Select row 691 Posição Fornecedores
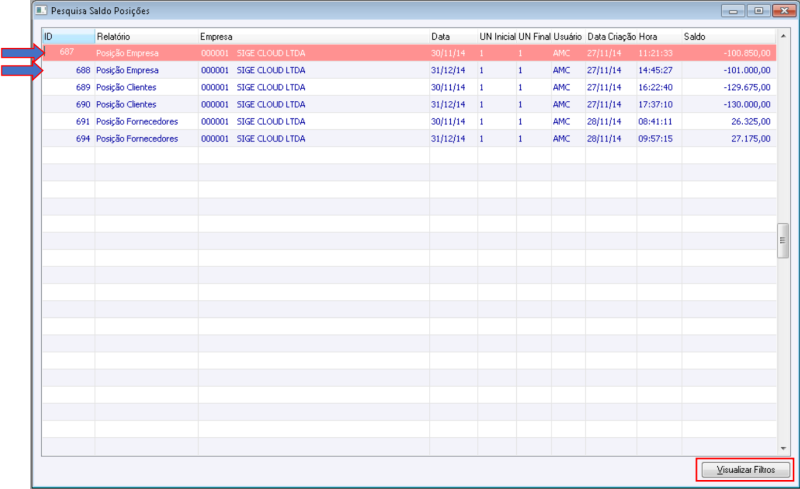800x489 pixels. pyautogui.click(x=409, y=121)
